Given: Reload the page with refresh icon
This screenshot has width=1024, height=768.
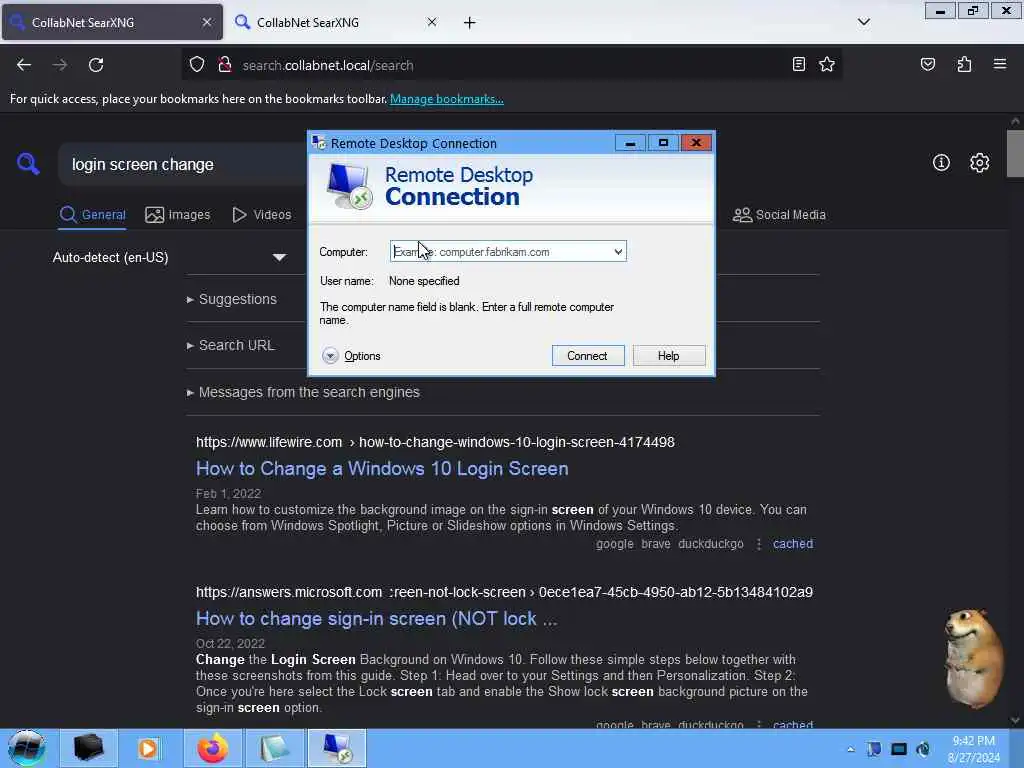Looking at the screenshot, I should click(96, 65).
